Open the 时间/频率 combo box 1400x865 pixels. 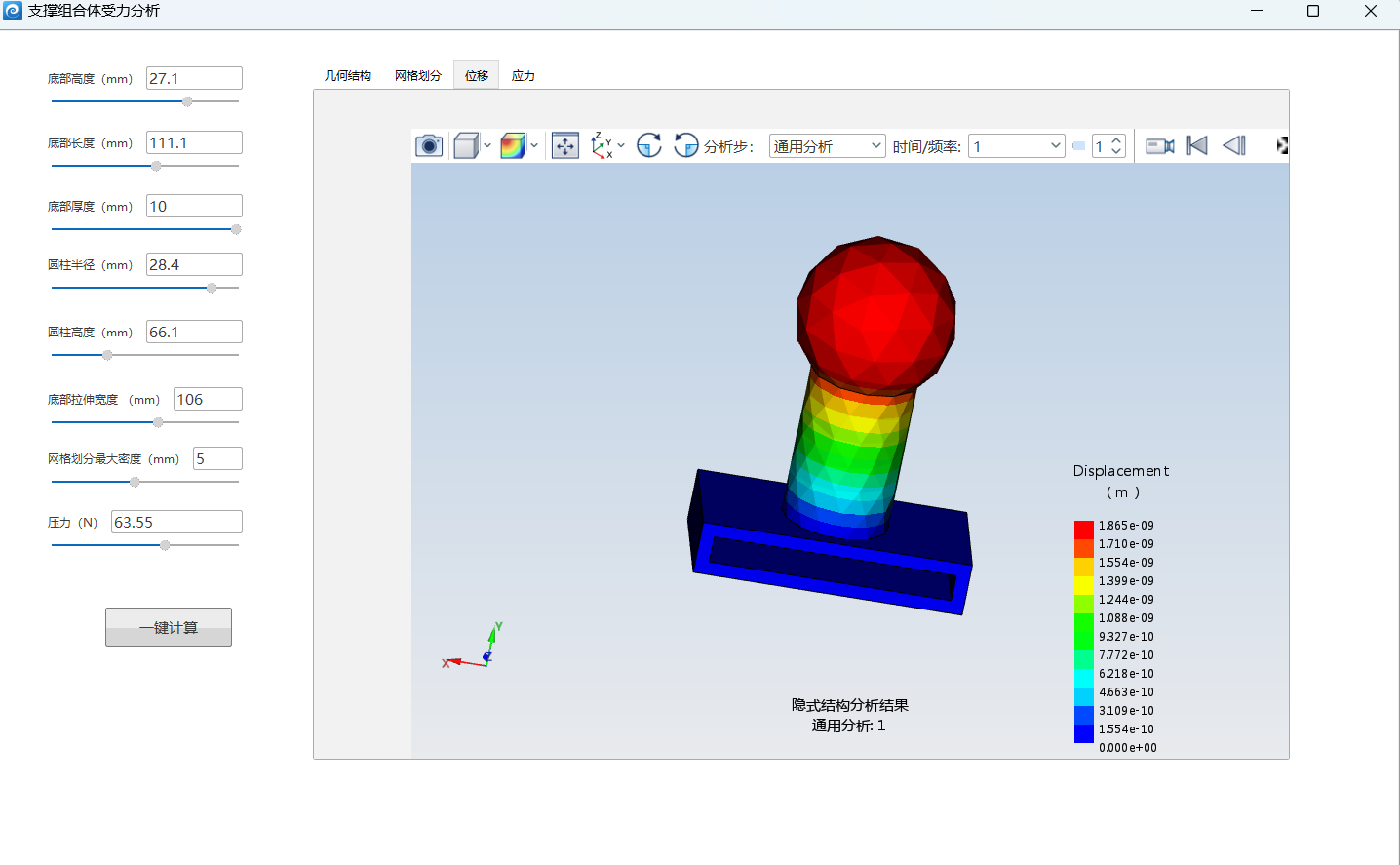[1016, 146]
